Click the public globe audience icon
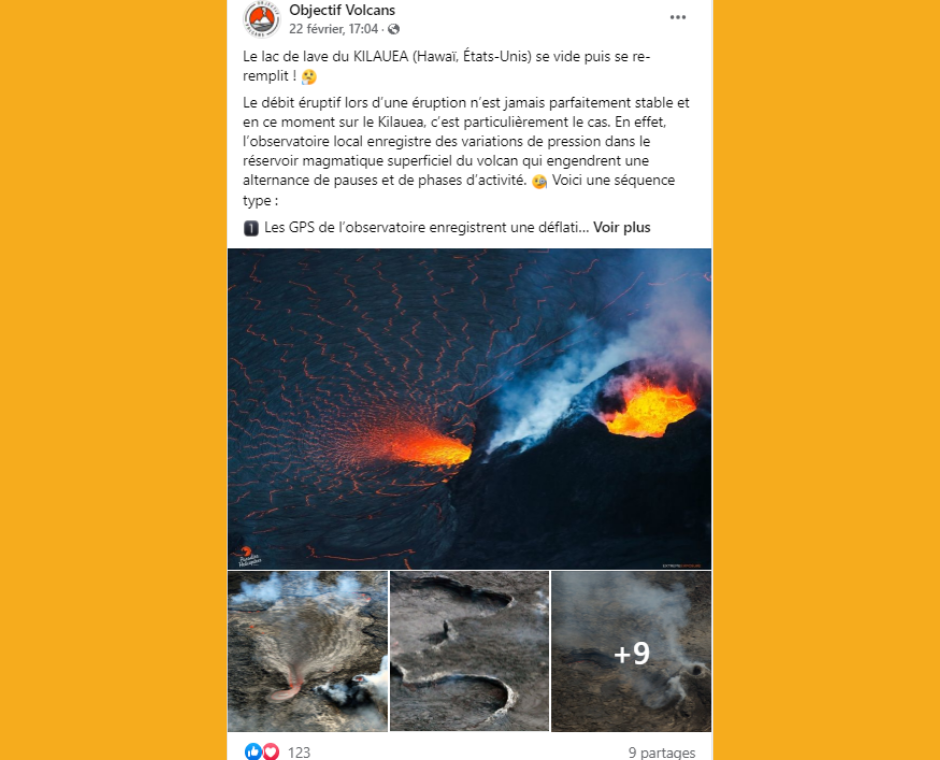 (x=393, y=29)
